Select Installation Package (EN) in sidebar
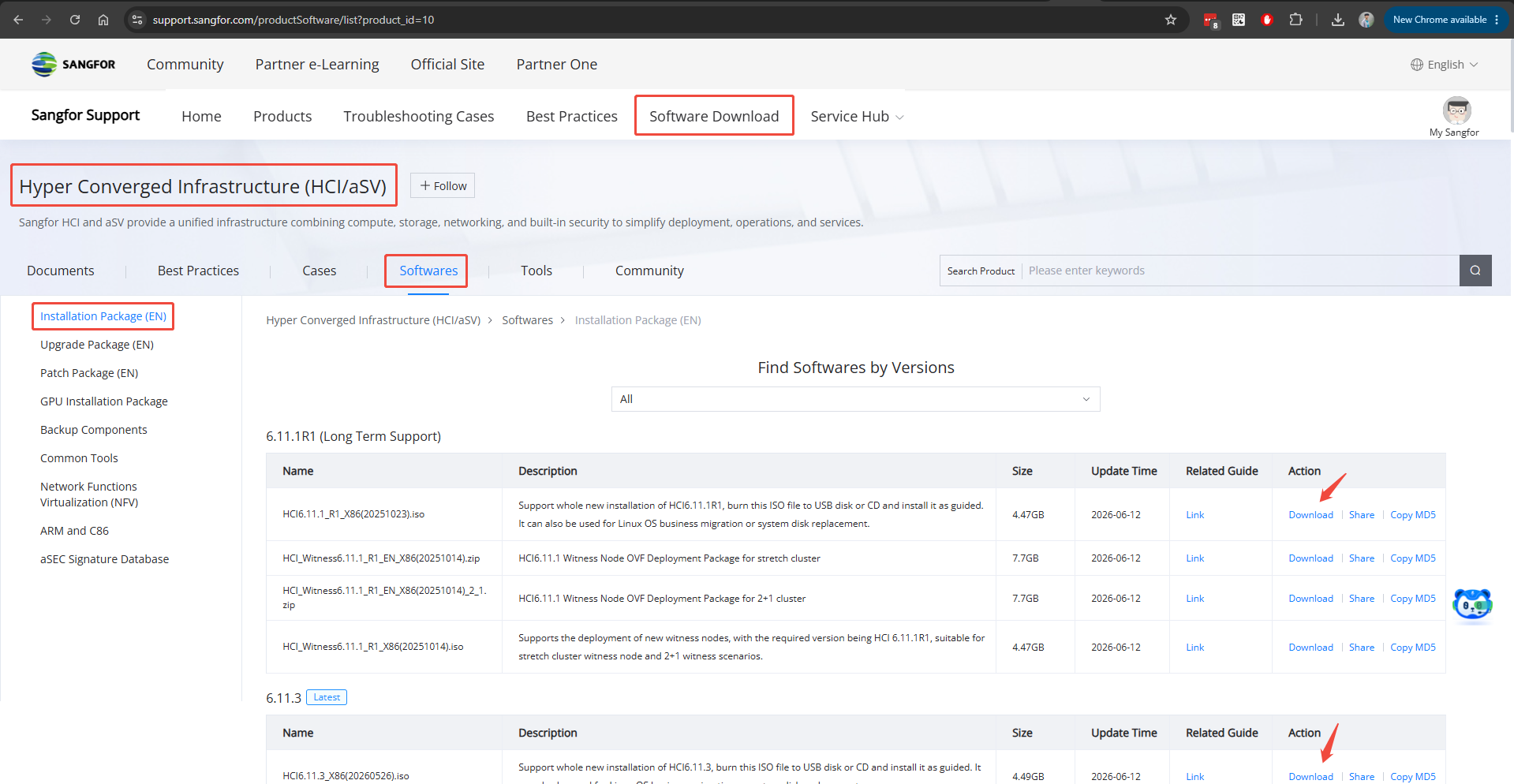 103,316
